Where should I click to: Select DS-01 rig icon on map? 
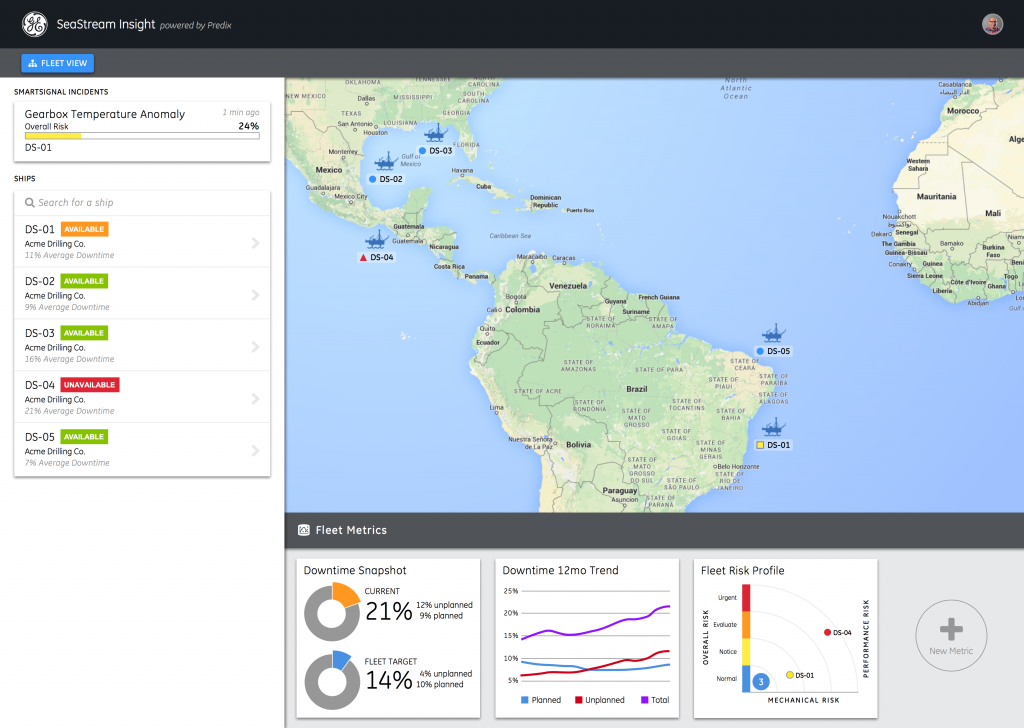coord(773,427)
